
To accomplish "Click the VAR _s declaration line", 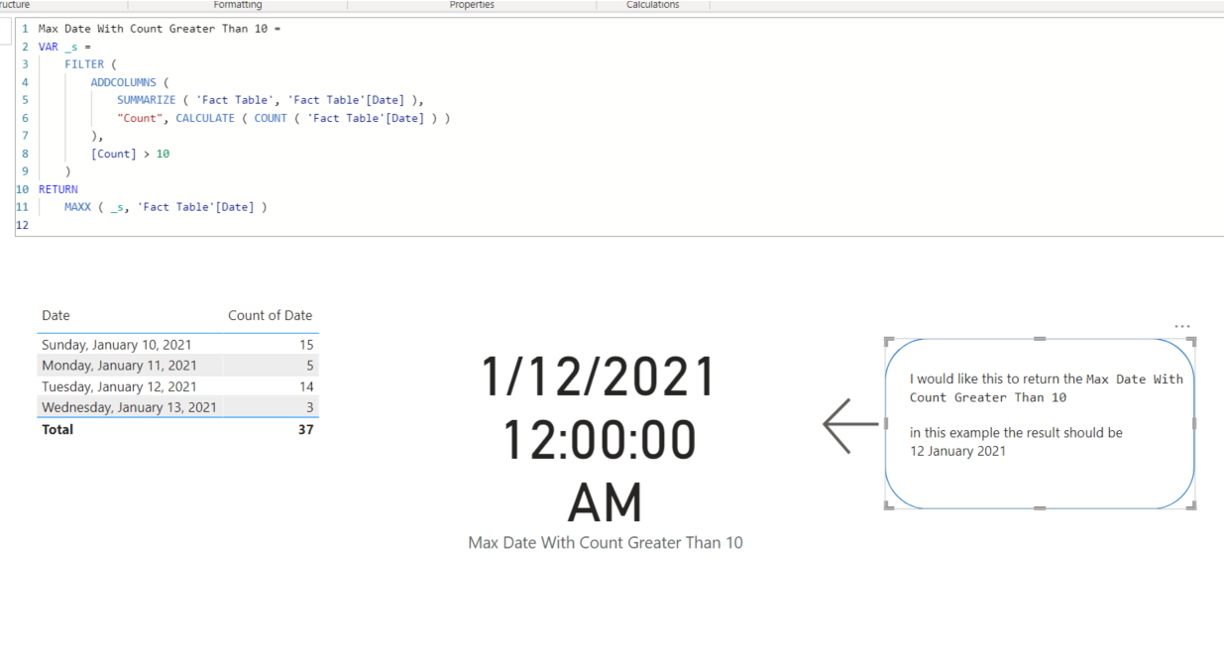I will coord(65,46).
